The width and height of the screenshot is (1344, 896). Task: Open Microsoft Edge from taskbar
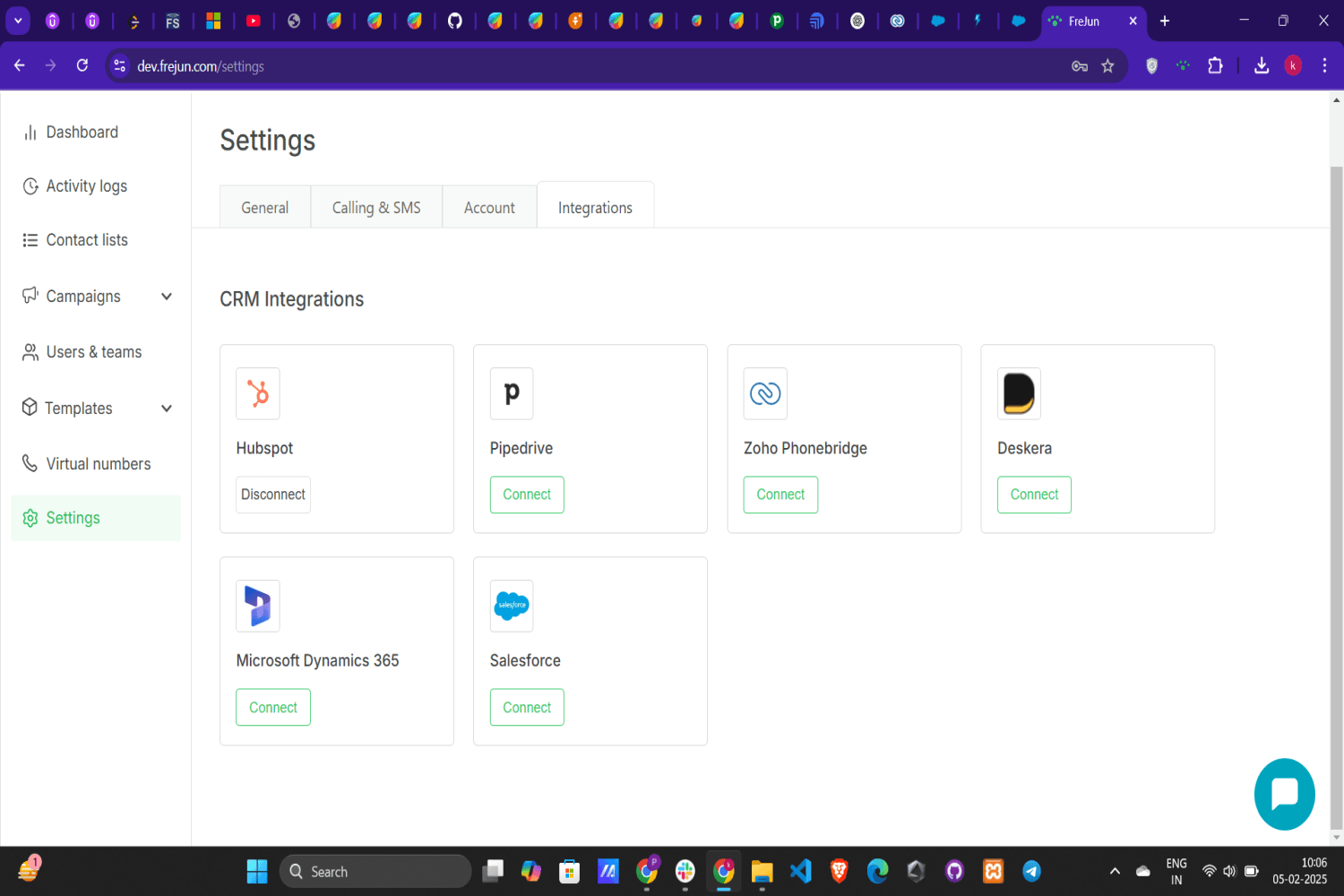pyautogui.click(x=878, y=871)
